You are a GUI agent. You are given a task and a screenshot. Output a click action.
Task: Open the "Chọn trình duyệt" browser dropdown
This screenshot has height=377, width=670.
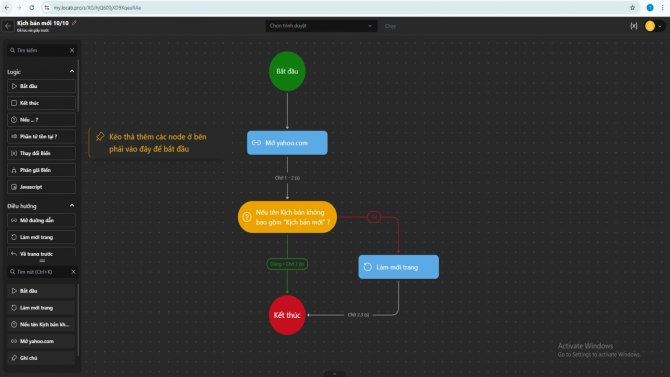(321, 26)
